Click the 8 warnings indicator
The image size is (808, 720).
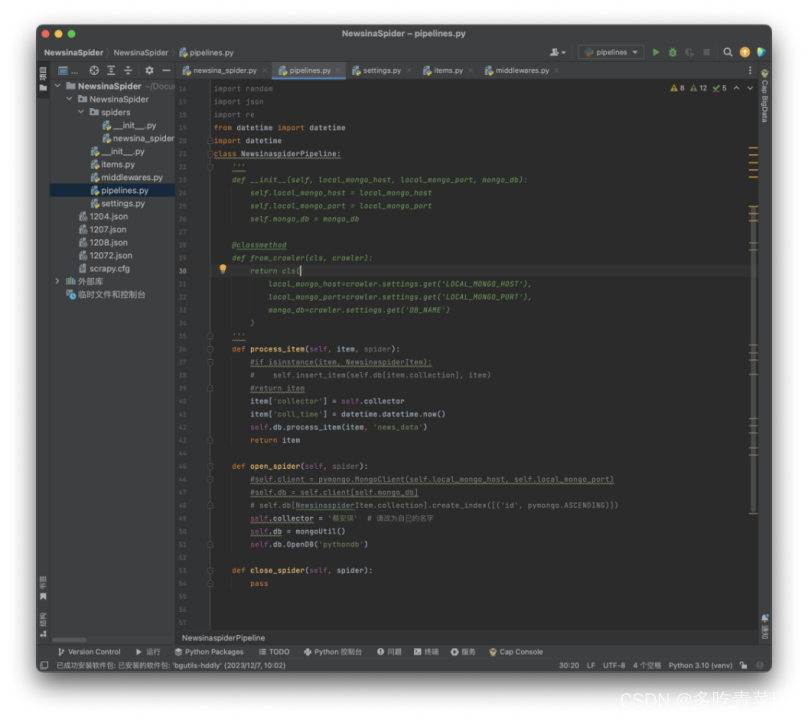(x=677, y=88)
